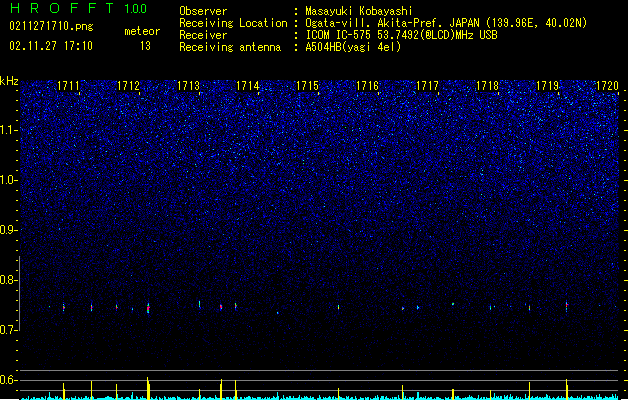
Task: Click the A504HB(yagi 4el) antenna text
Action: (x=353, y=47)
